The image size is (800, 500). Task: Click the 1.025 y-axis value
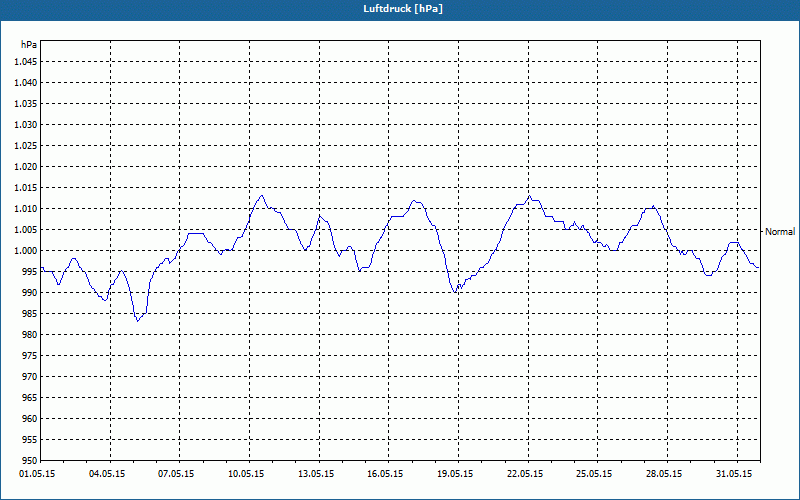25,145
